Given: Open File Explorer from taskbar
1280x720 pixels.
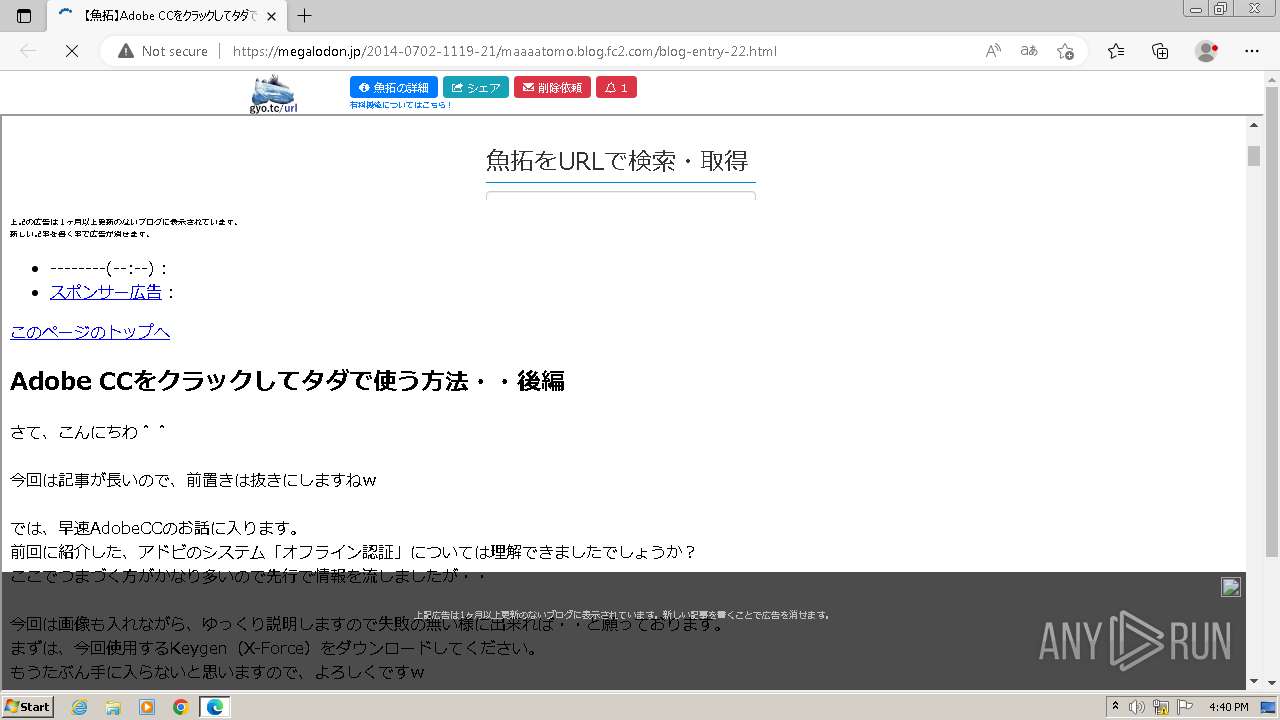Looking at the screenshot, I should [x=113, y=707].
